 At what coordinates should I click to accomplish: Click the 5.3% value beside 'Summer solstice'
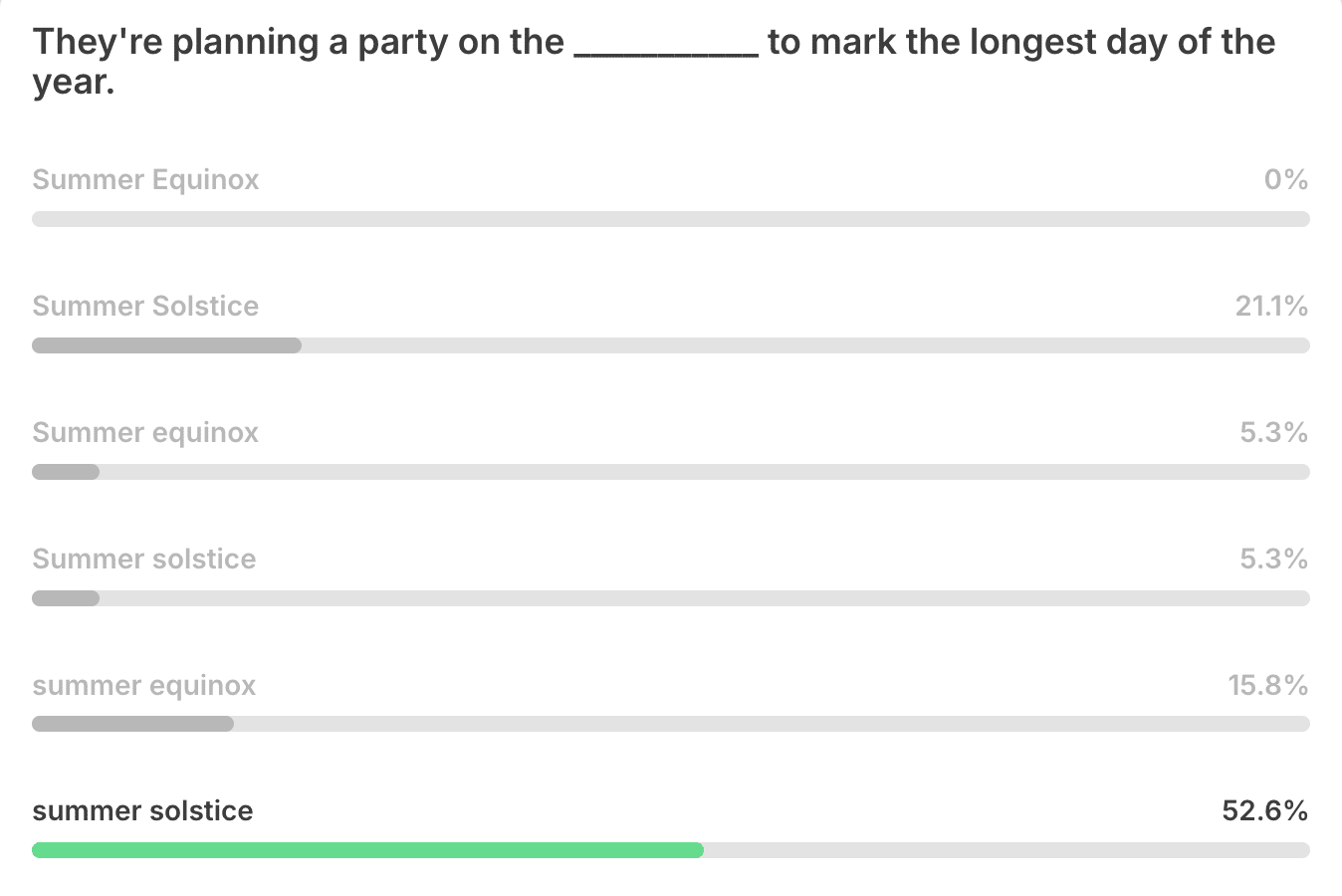[1274, 560]
